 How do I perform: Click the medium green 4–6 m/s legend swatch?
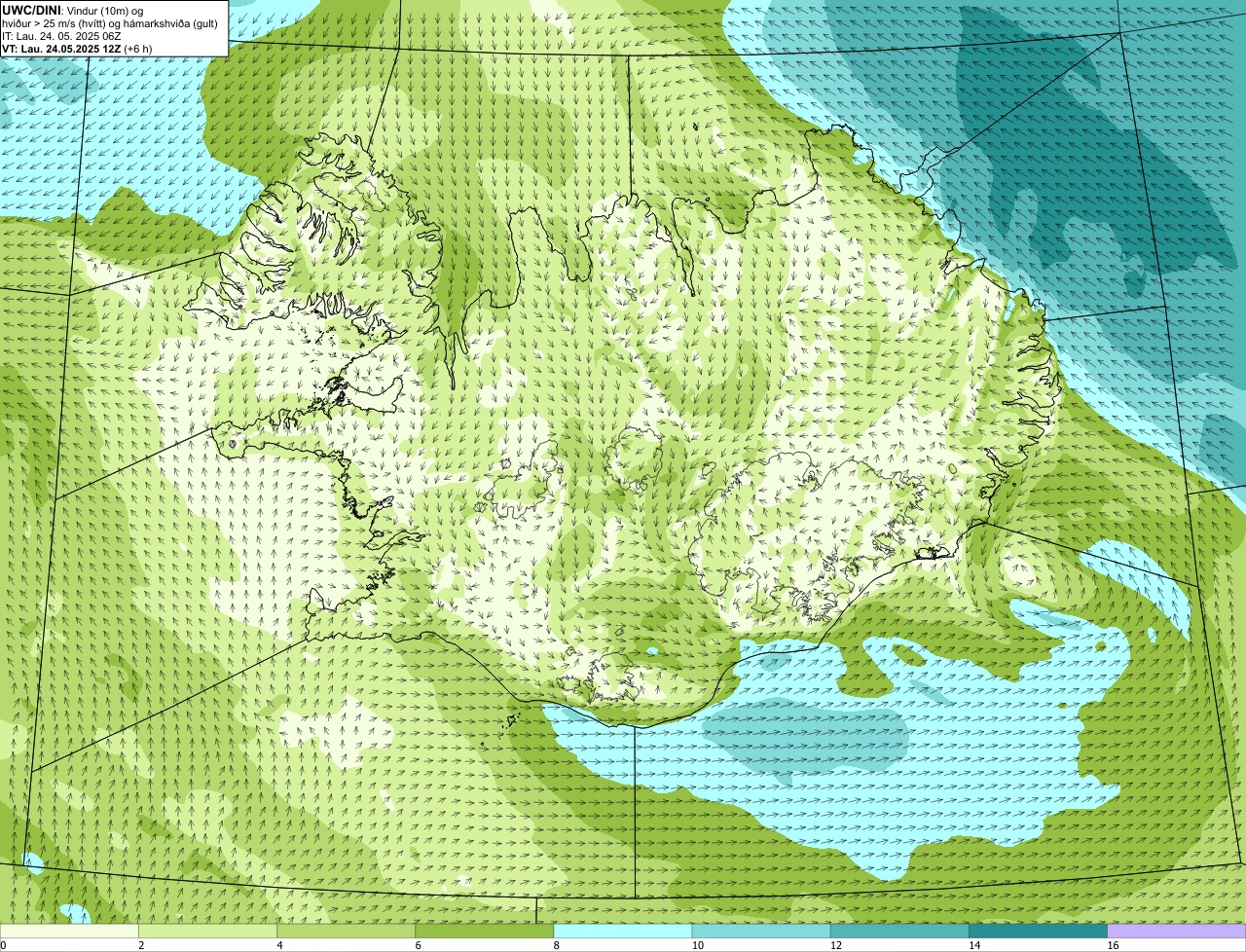tap(347, 931)
